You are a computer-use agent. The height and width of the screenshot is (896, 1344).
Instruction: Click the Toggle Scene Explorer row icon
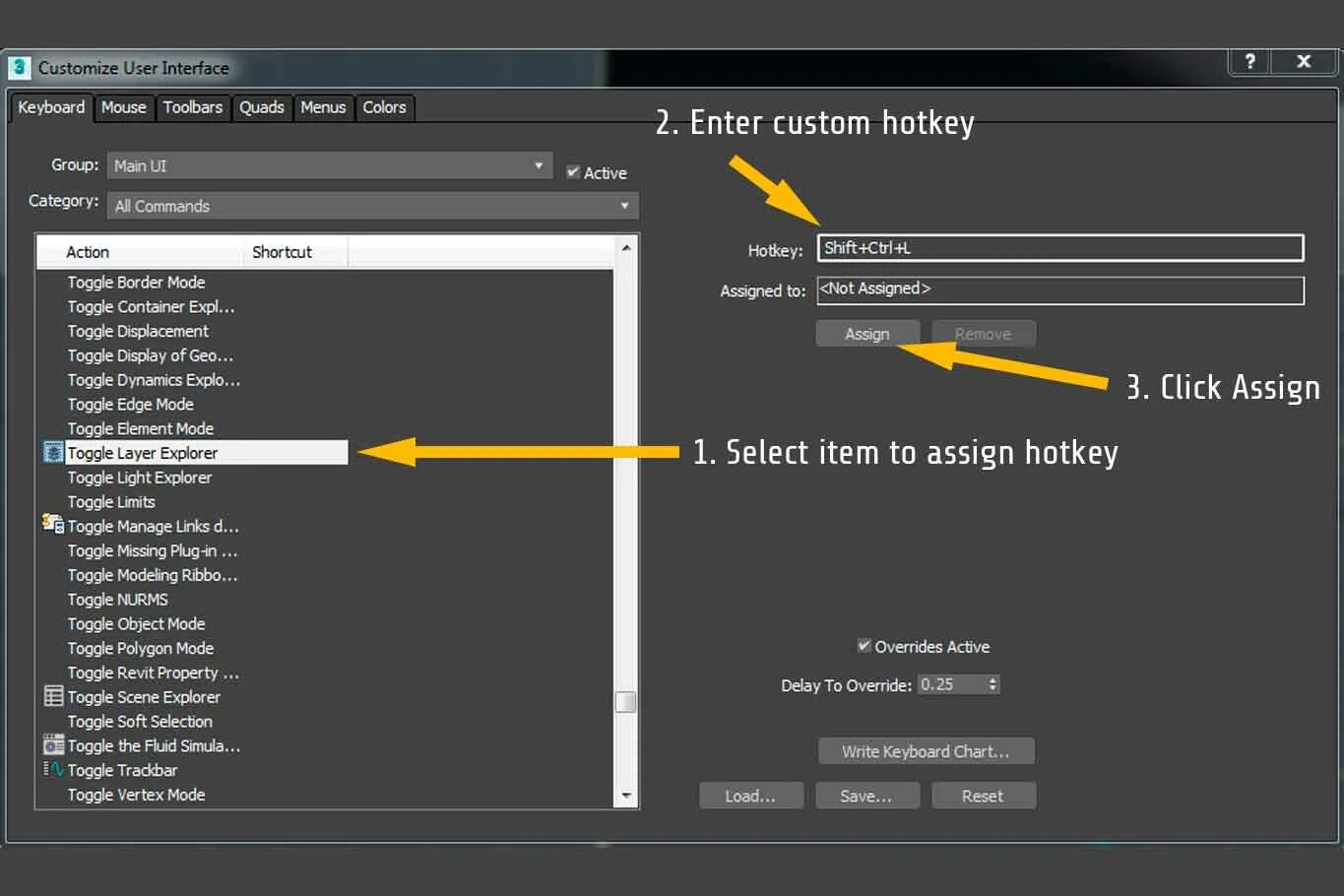coord(53,696)
